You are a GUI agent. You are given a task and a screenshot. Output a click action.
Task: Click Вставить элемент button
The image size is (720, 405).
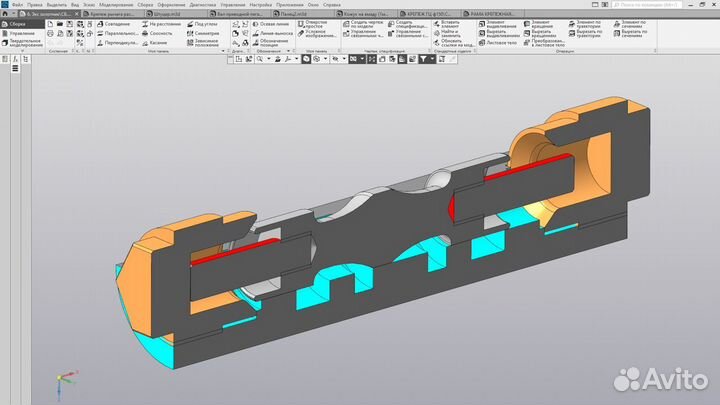coord(452,24)
